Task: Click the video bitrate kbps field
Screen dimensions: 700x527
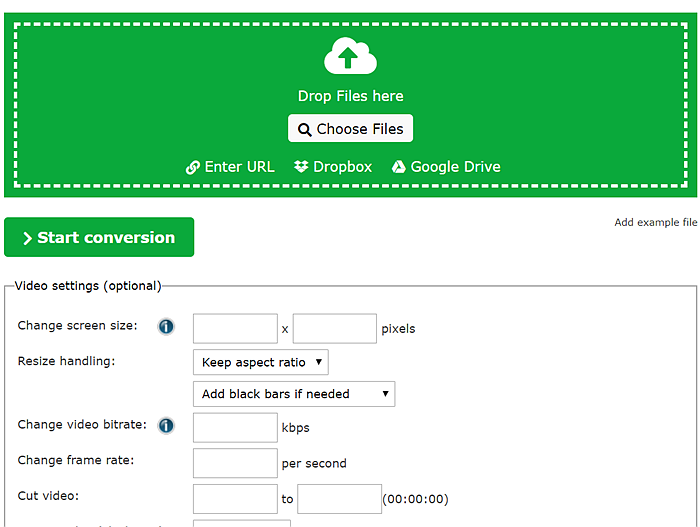Action: [235, 427]
